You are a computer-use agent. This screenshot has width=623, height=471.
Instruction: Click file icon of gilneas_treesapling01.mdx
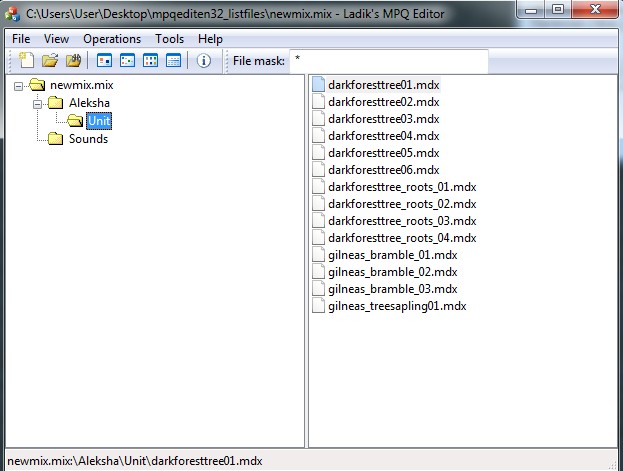click(x=318, y=306)
